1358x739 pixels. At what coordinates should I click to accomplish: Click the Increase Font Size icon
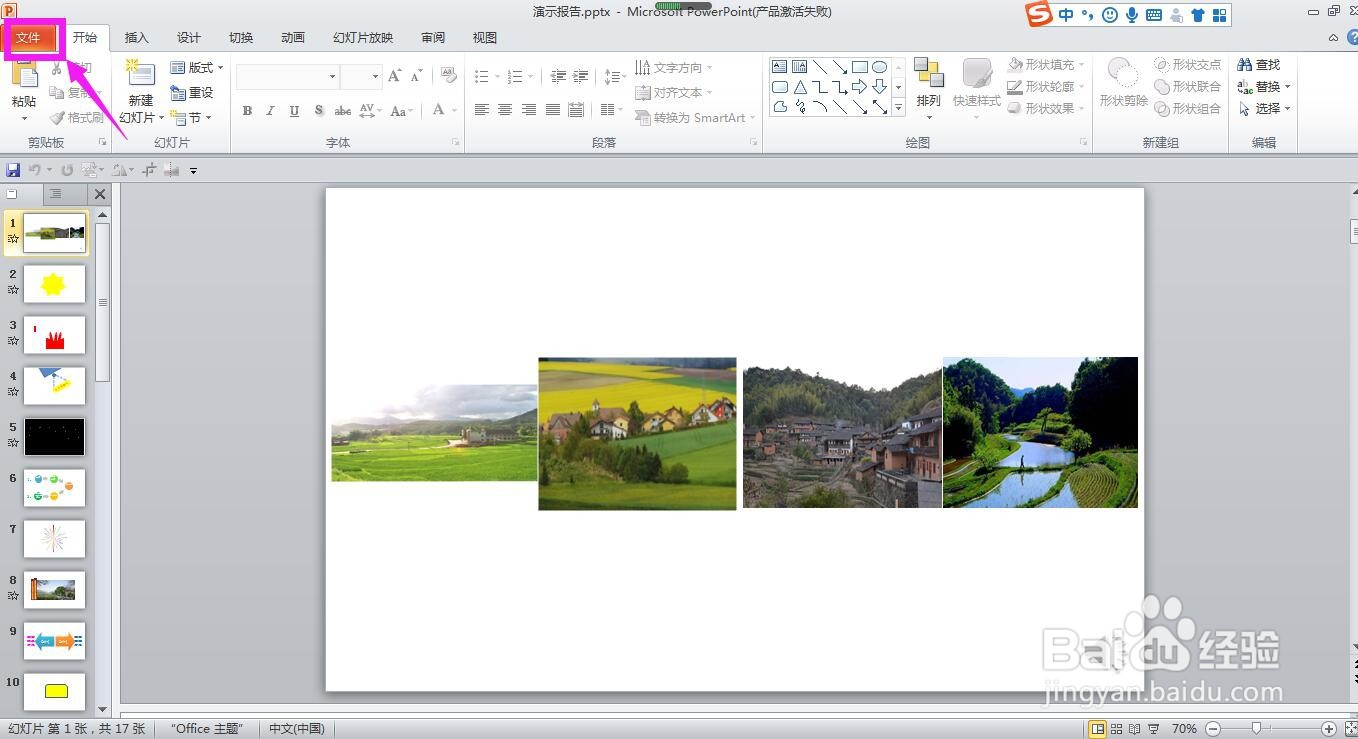coord(395,76)
